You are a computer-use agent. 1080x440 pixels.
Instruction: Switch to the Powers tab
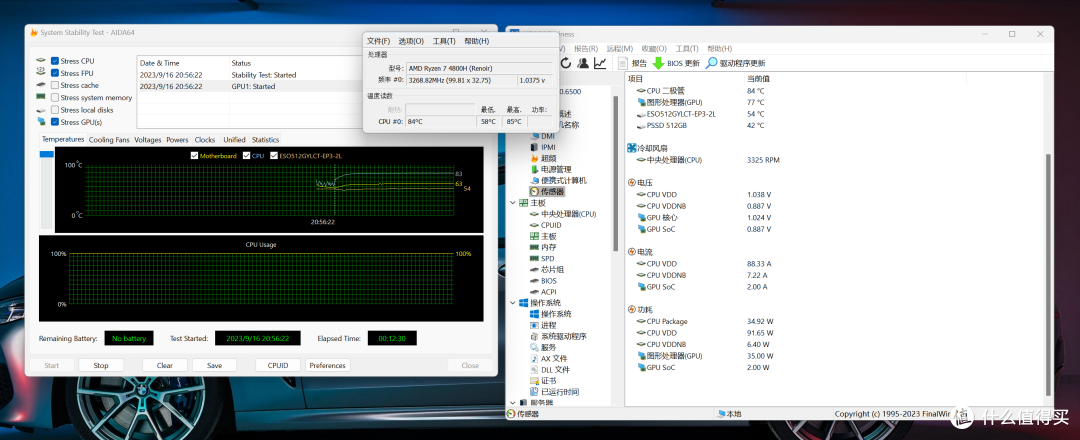[177, 140]
